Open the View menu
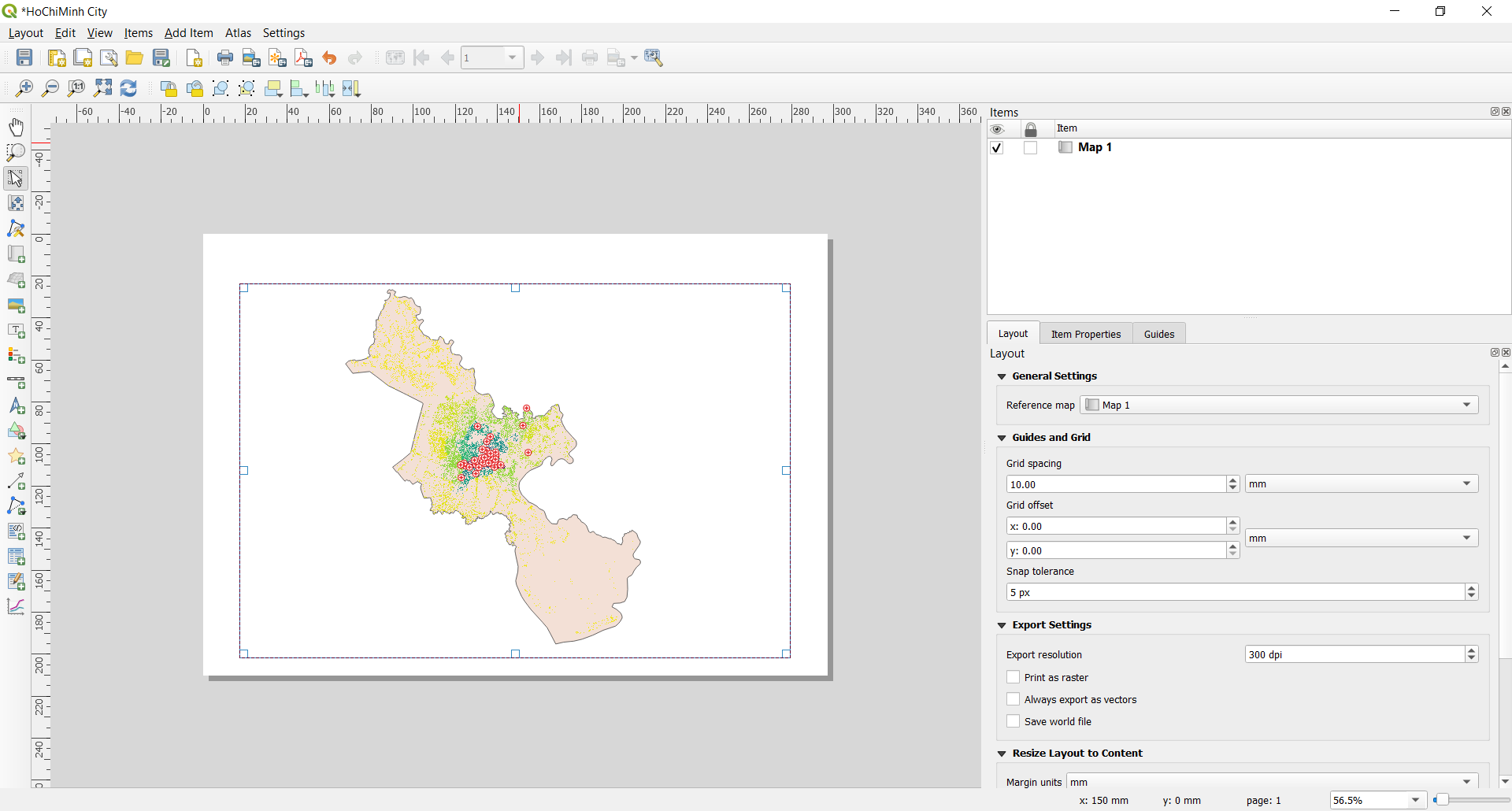Viewport: 1512px width, 811px height. [x=99, y=33]
